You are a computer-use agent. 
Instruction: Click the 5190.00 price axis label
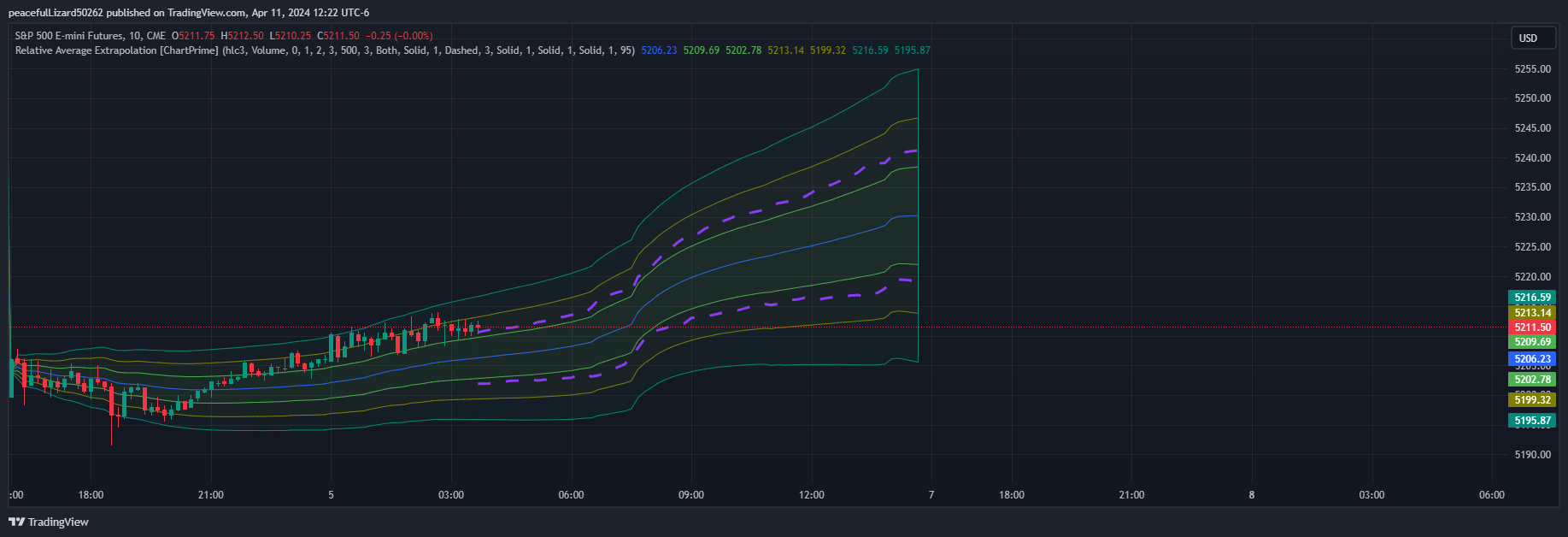(x=1532, y=455)
